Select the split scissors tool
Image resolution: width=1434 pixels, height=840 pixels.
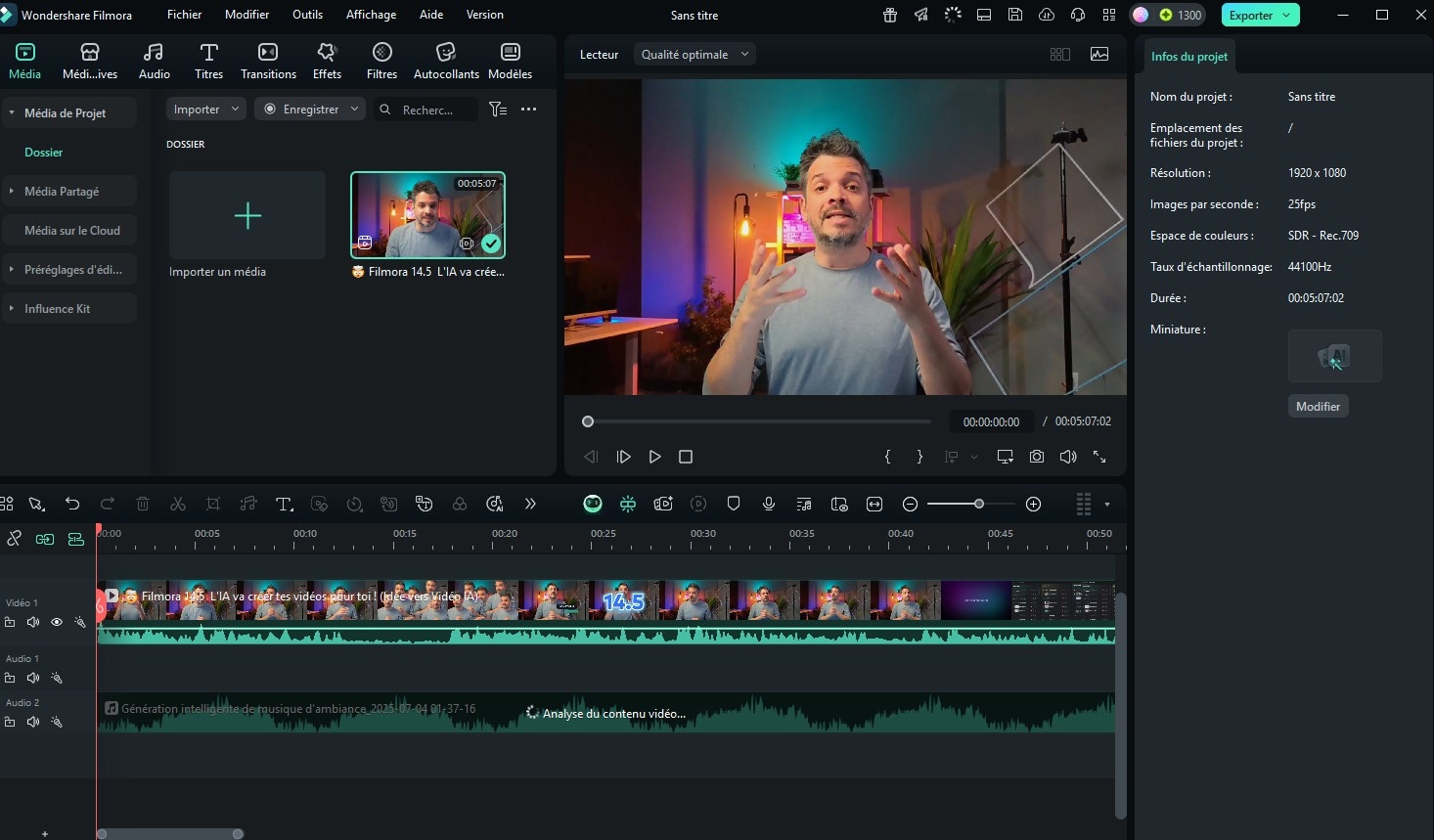pos(178,504)
